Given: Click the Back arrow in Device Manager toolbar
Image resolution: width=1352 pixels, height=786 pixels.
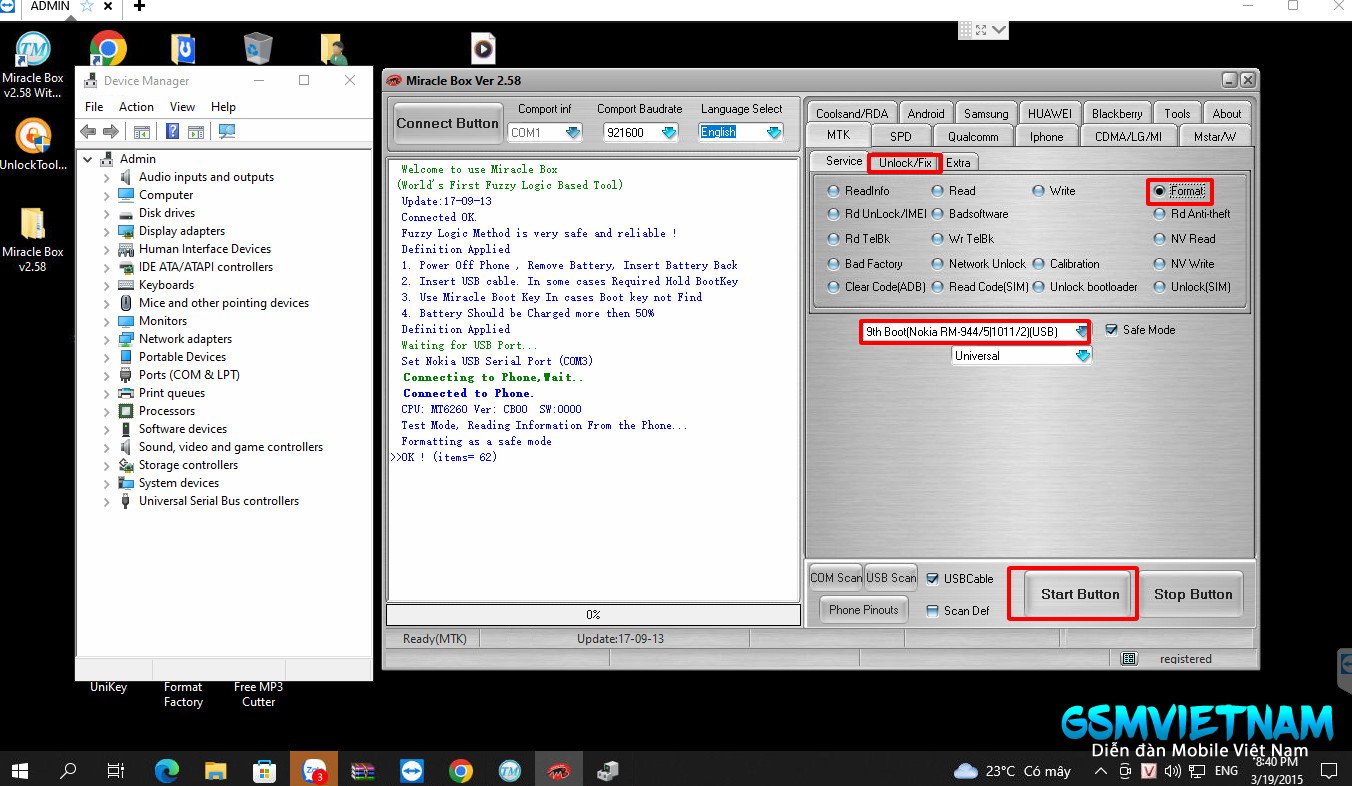Looking at the screenshot, I should pos(88,131).
